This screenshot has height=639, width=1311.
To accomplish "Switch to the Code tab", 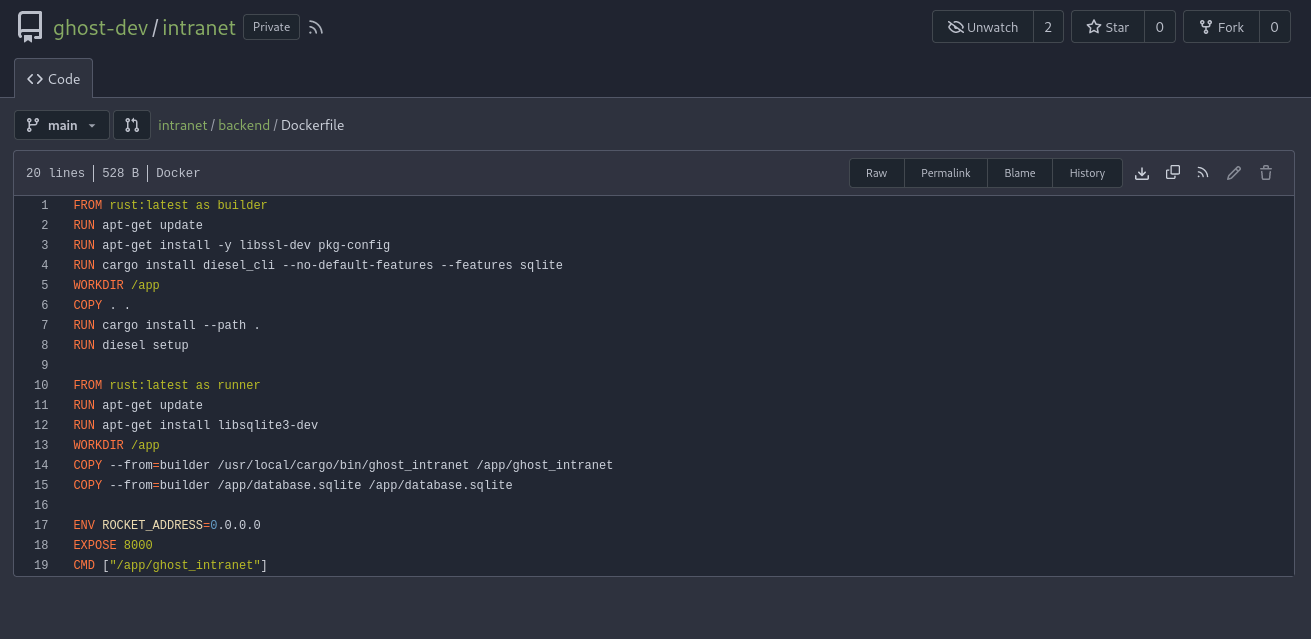I will (54, 79).
